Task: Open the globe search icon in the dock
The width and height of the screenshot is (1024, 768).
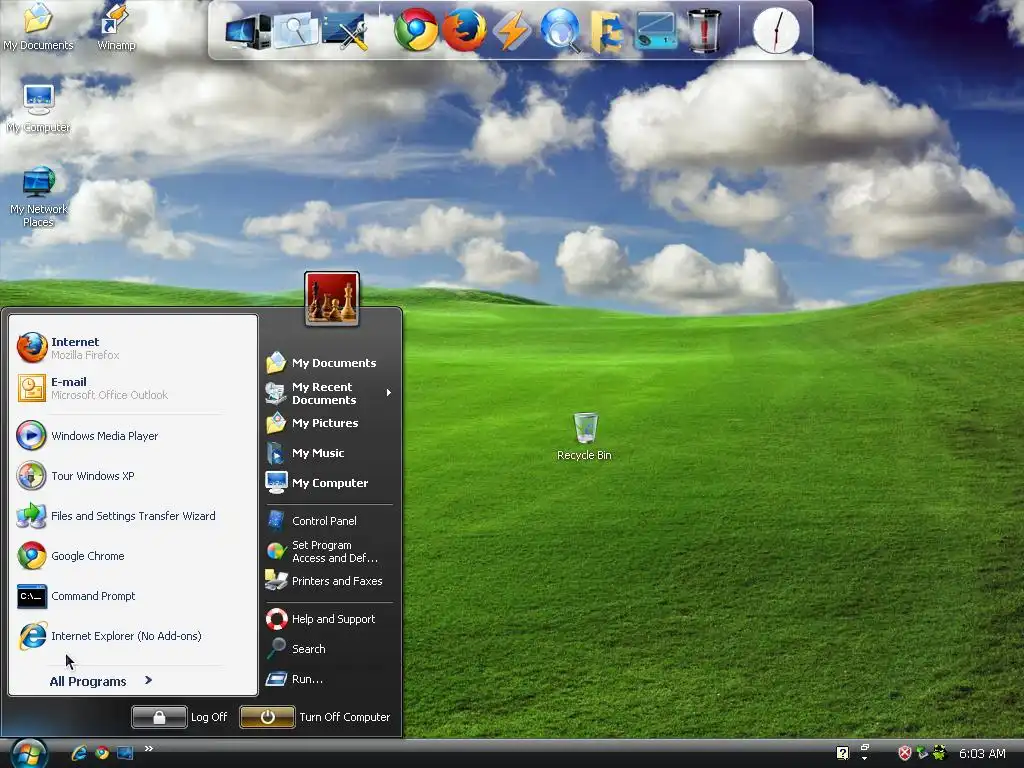Action: point(560,30)
